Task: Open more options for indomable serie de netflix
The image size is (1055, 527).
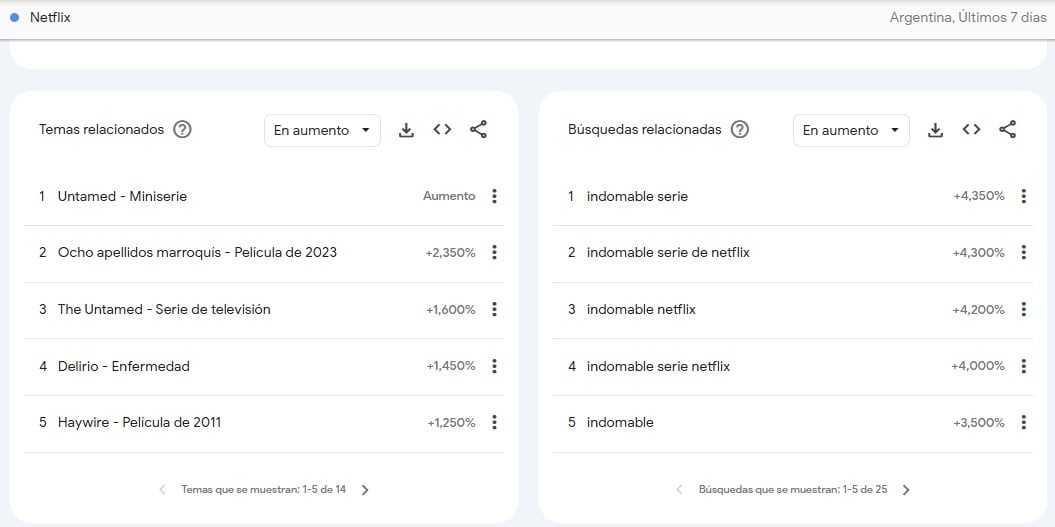Action: pos(1023,252)
